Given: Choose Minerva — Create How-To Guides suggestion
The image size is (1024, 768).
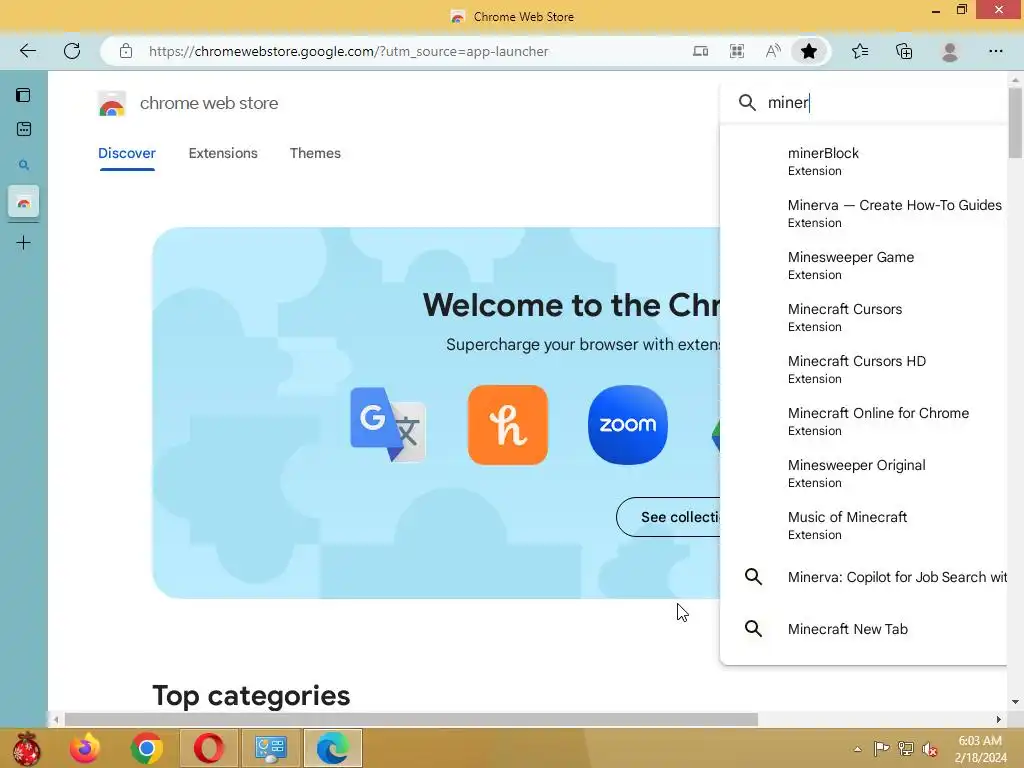Looking at the screenshot, I should coord(863,214).
